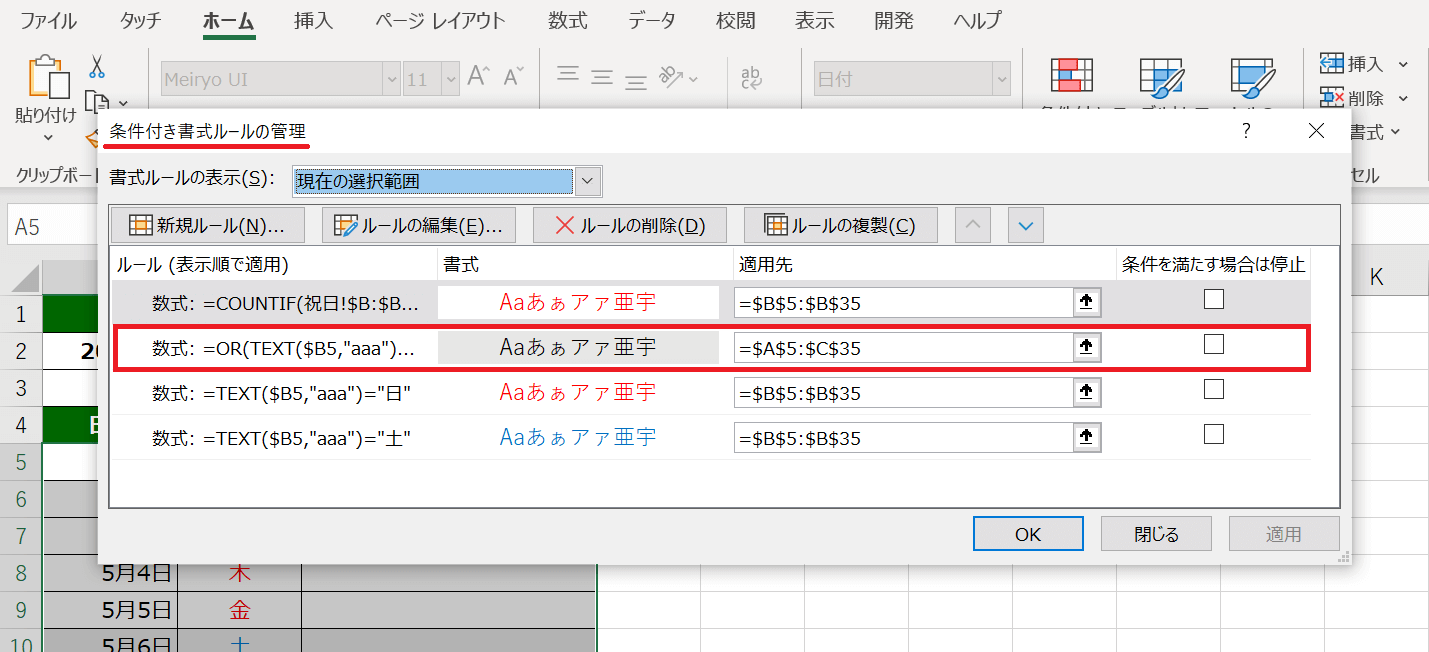This screenshot has height=652, width=1429.
Task: Check Stop If True for the OR(TEXT rule
Action: coord(1213,345)
